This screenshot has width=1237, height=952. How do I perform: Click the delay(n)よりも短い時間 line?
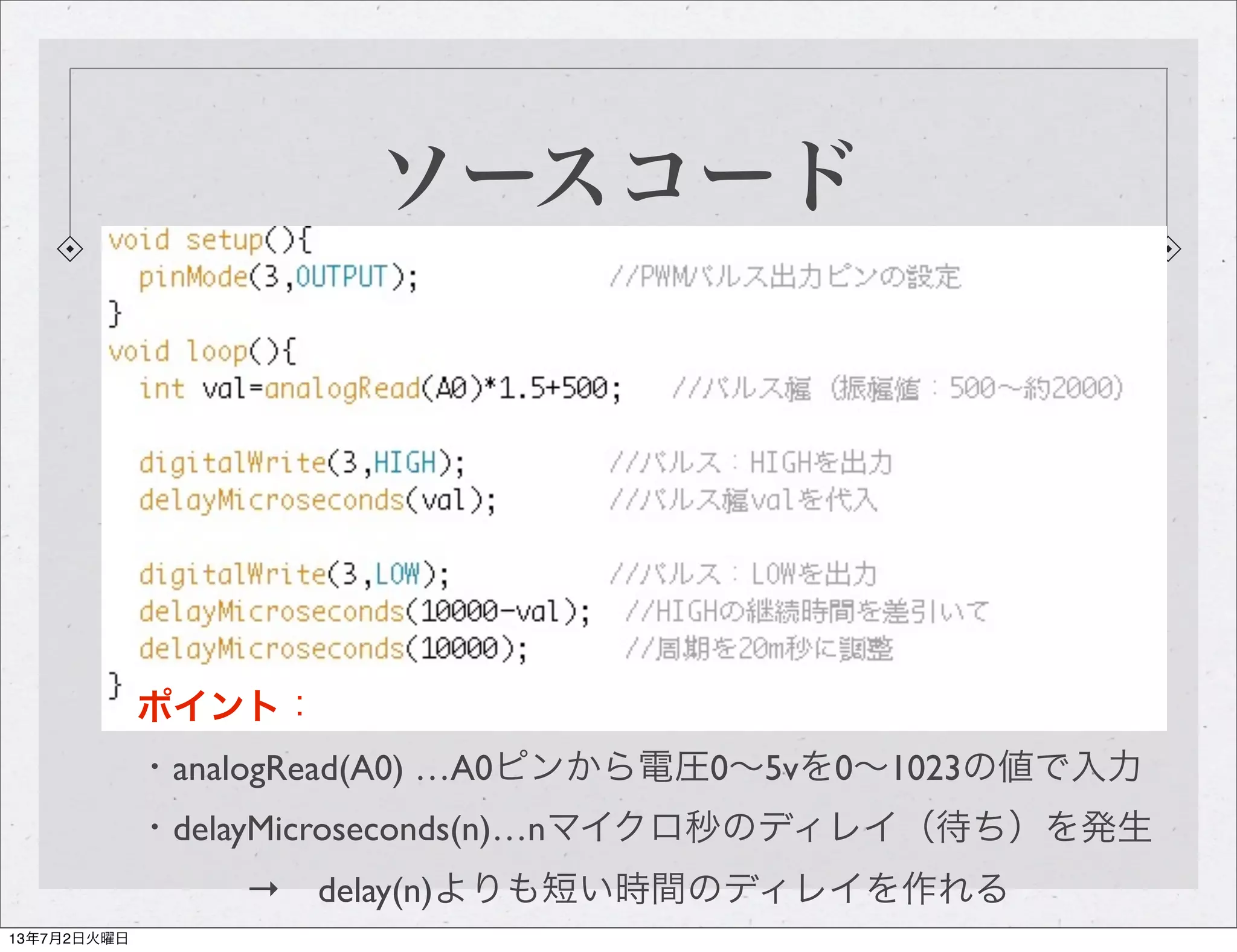(x=628, y=889)
